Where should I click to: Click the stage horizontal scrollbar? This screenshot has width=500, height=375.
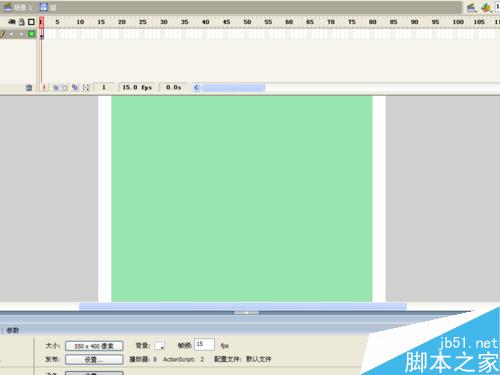[243, 306]
